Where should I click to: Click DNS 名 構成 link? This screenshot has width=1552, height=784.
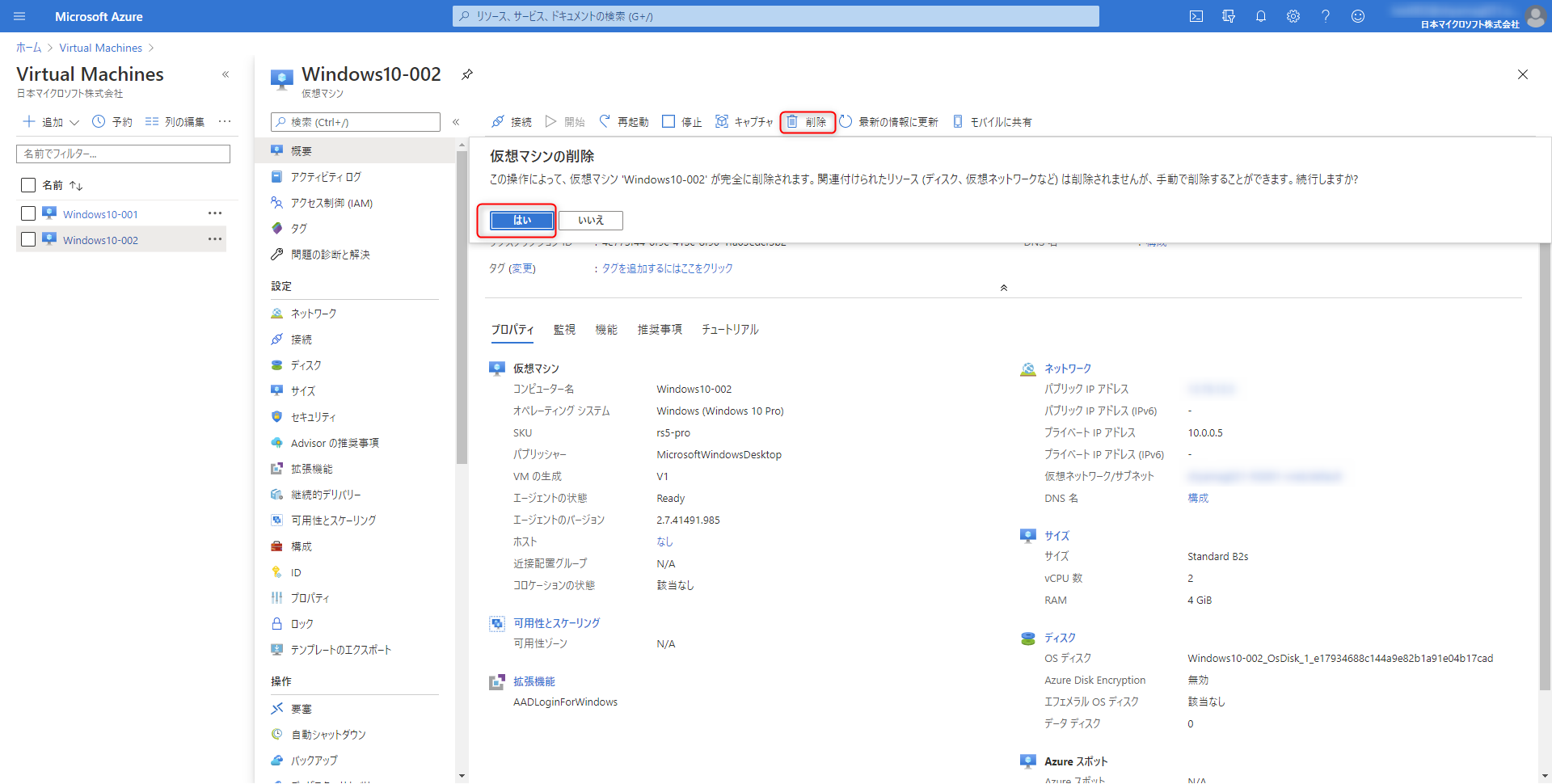[x=1198, y=498]
